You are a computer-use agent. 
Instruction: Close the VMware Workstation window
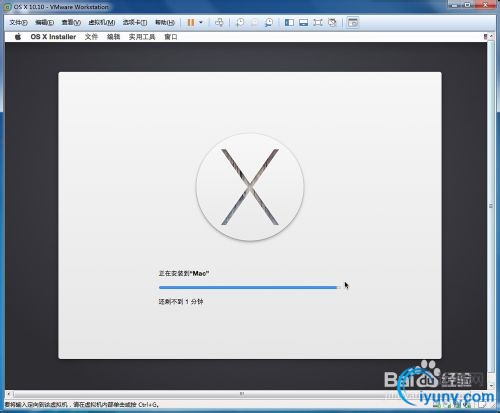[x=486, y=4]
